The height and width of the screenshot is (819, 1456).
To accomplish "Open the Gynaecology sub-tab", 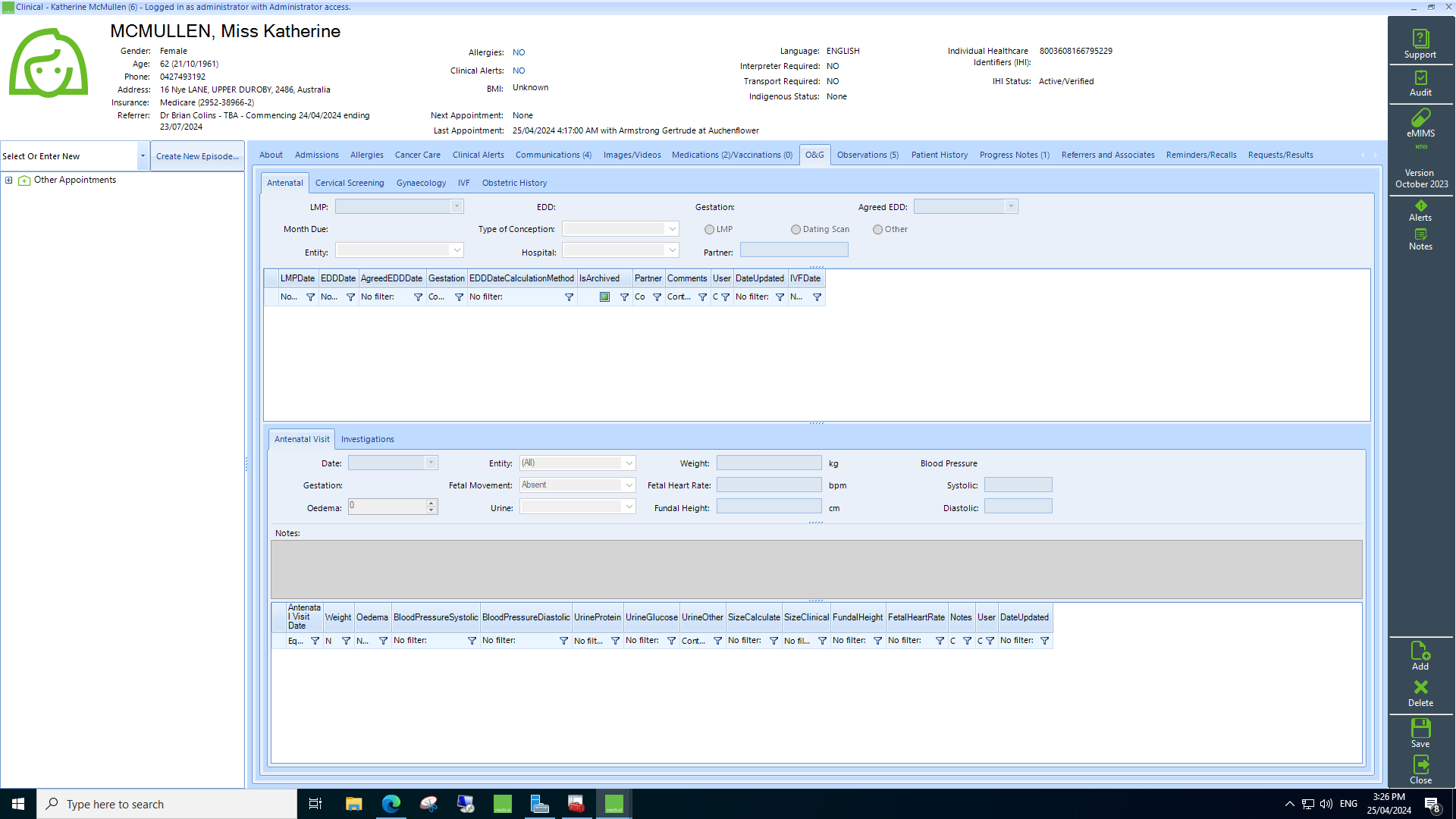I will coord(421,184).
